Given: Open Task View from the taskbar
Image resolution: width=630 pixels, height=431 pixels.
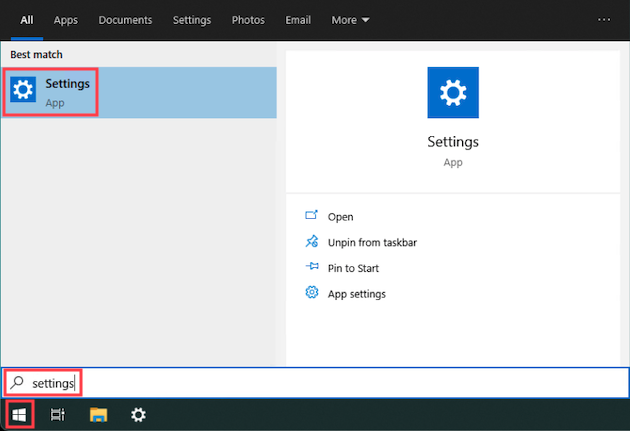Looking at the screenshot, I should click(x=57, y=415).
